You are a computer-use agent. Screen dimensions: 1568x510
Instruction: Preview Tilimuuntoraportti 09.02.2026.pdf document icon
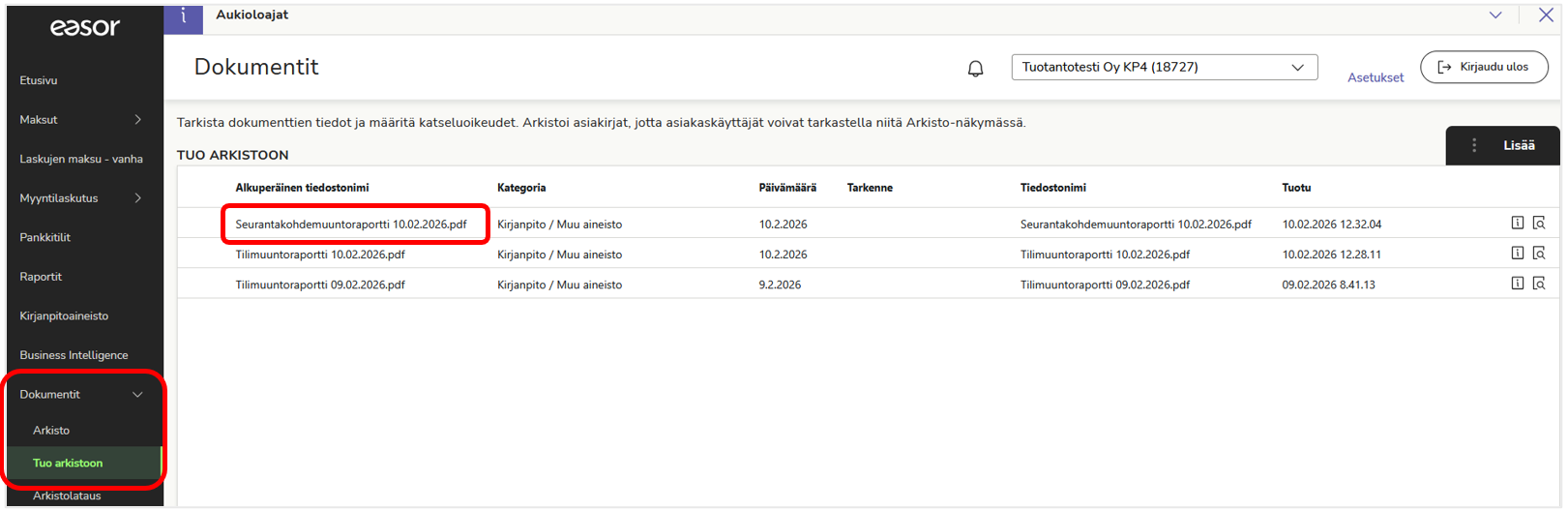[1538, 283]
